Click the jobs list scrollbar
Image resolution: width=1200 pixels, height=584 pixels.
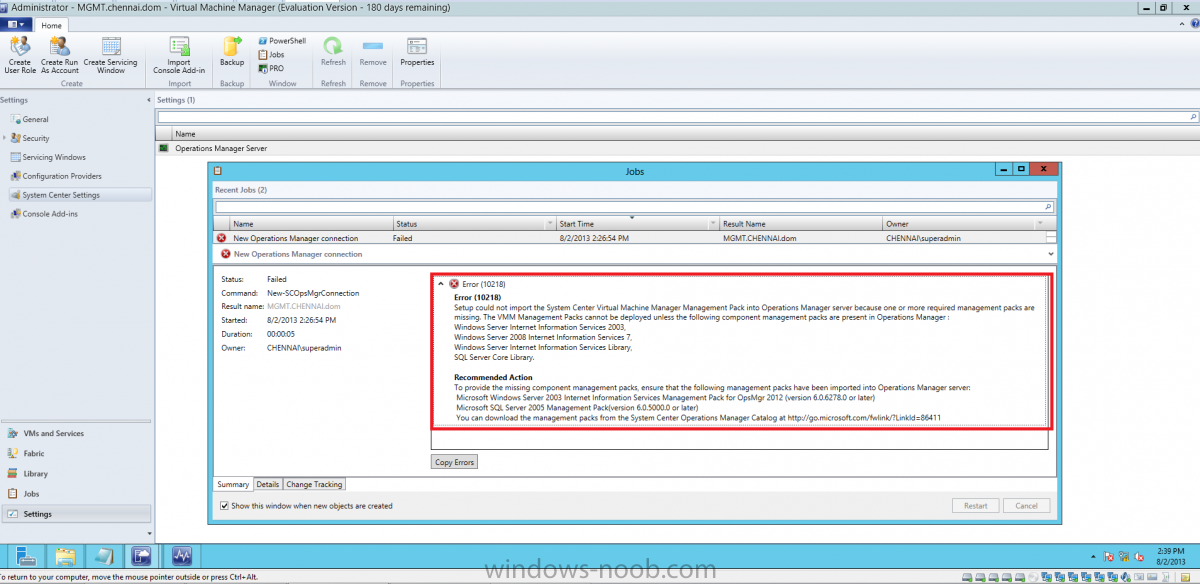click(1051, 238)
